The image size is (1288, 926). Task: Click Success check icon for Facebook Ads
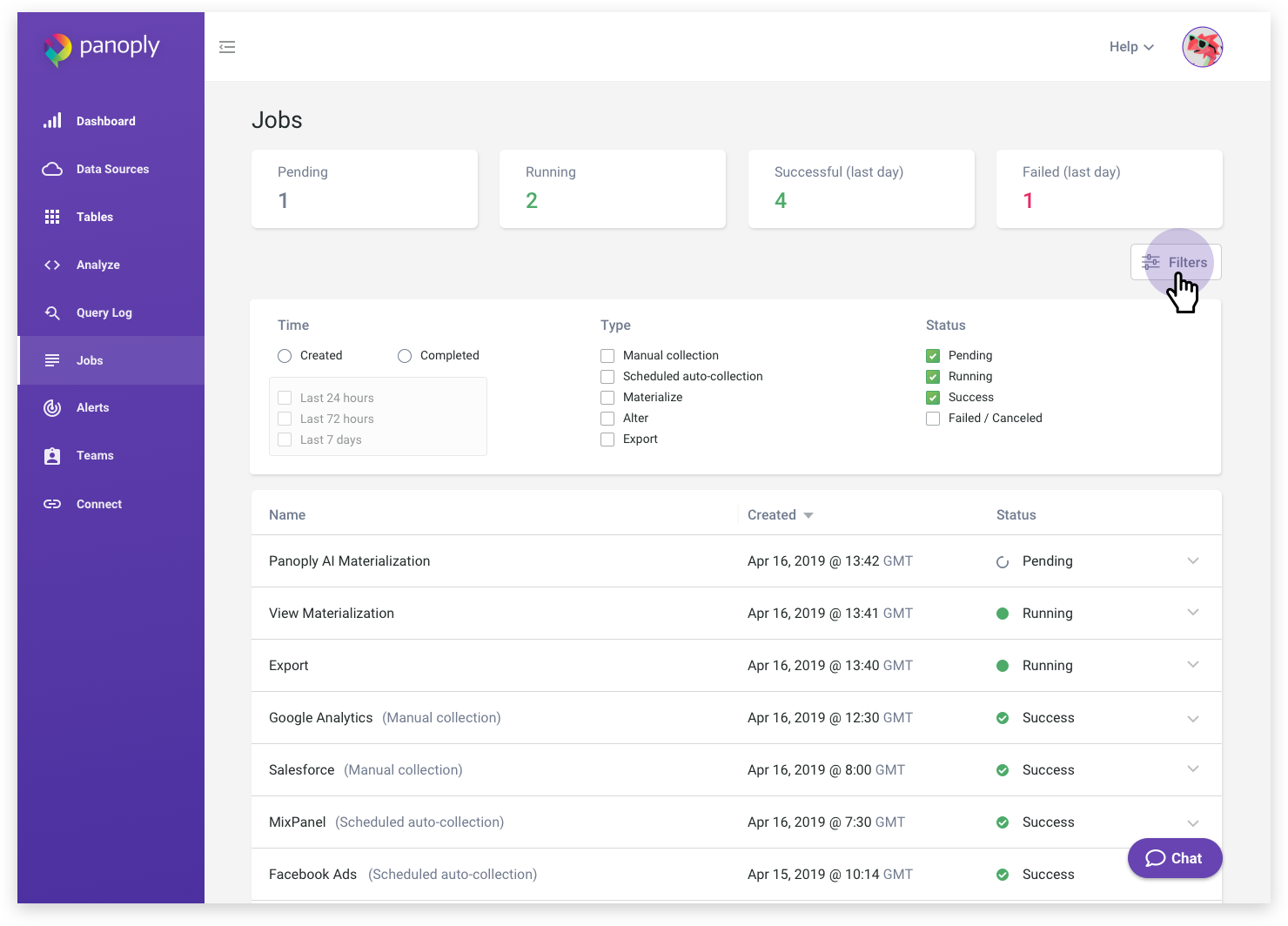[x=1003, y=875]
